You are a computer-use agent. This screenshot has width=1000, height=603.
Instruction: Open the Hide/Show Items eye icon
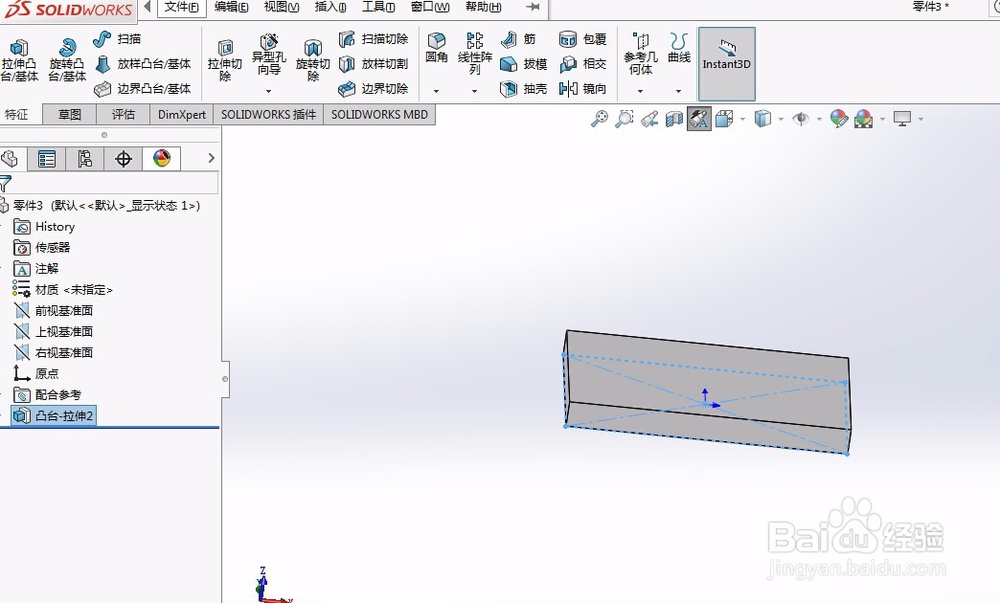(800, 119)
